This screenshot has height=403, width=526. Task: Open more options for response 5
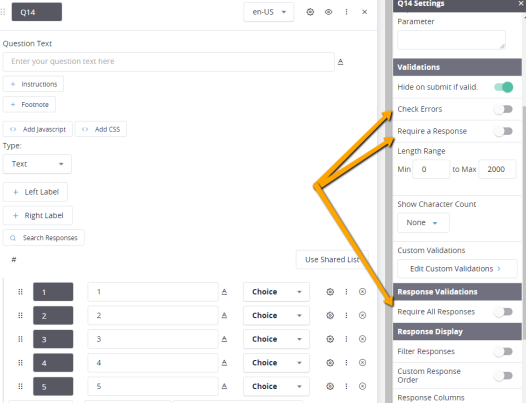pos(346,386)
